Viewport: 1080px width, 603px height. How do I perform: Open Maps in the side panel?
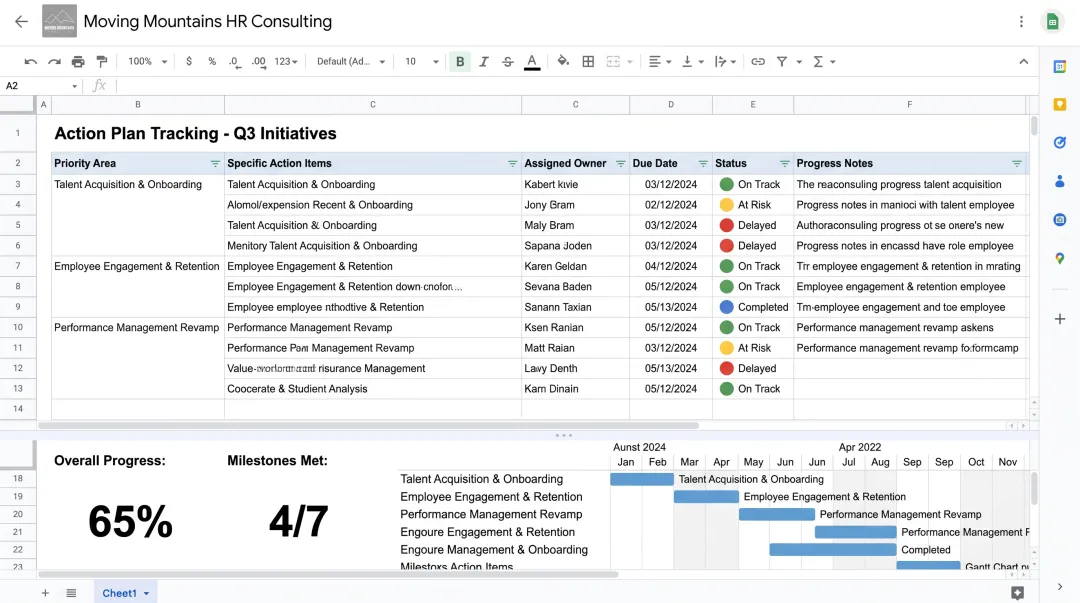pos(1060,258)
